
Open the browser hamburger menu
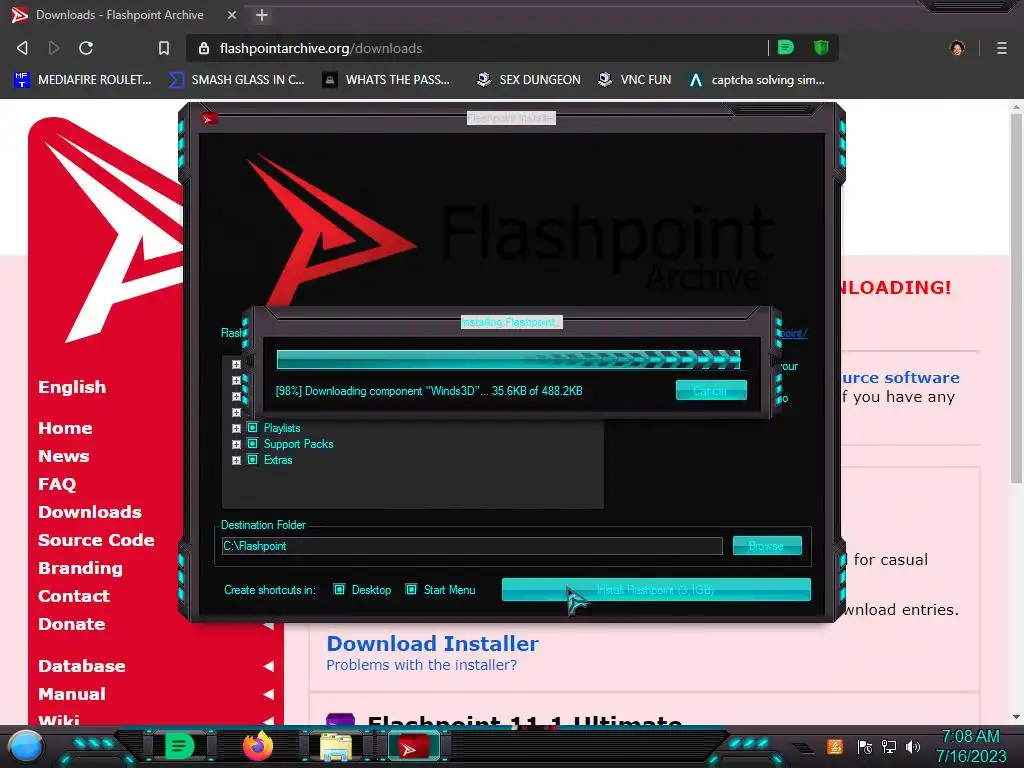(x=1002, y=48)
